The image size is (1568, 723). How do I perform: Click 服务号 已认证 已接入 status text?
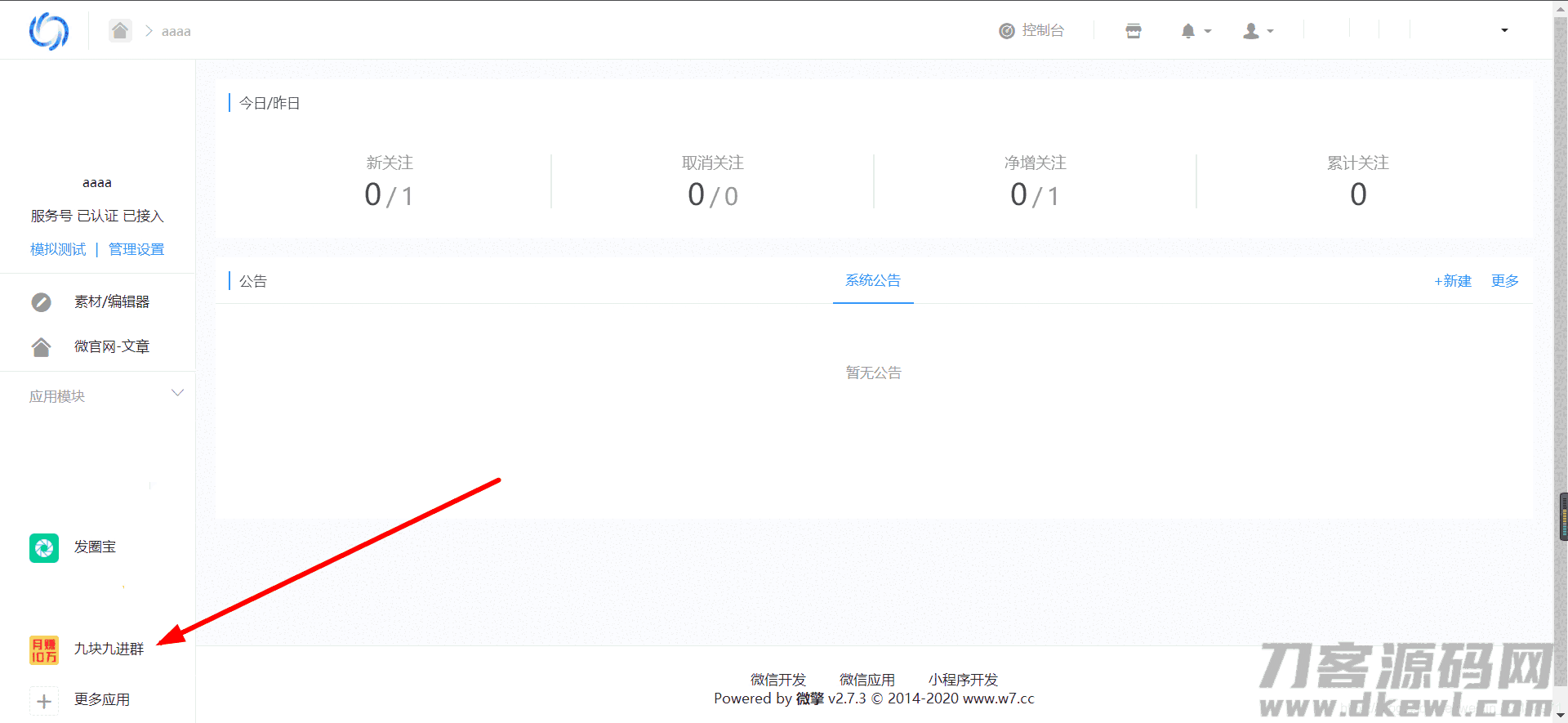[97, 216]
